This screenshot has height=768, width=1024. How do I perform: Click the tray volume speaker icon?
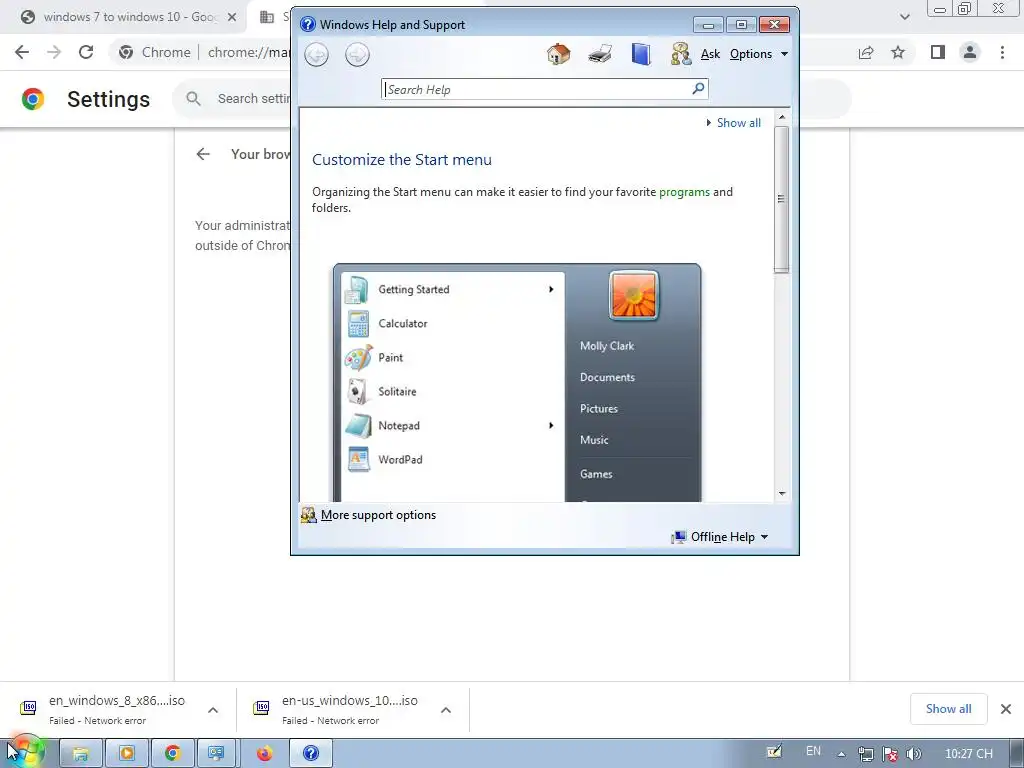914,754
